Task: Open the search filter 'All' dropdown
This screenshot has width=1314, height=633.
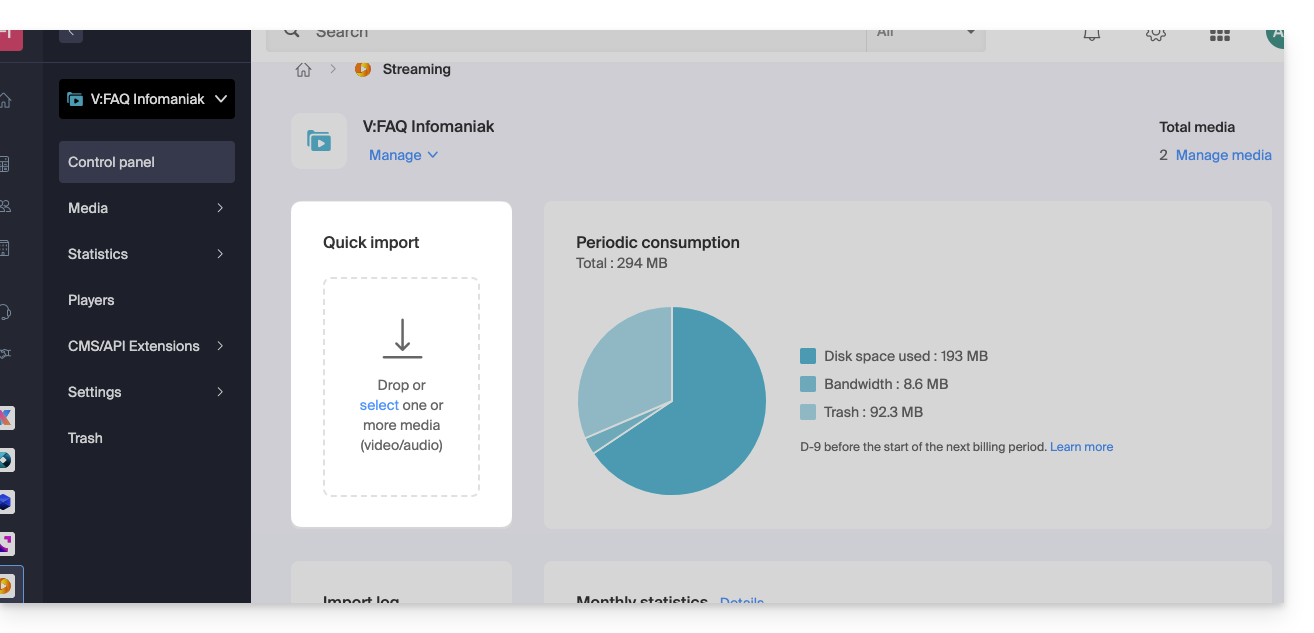Action: pyautogui.click(x=925, y=33)
